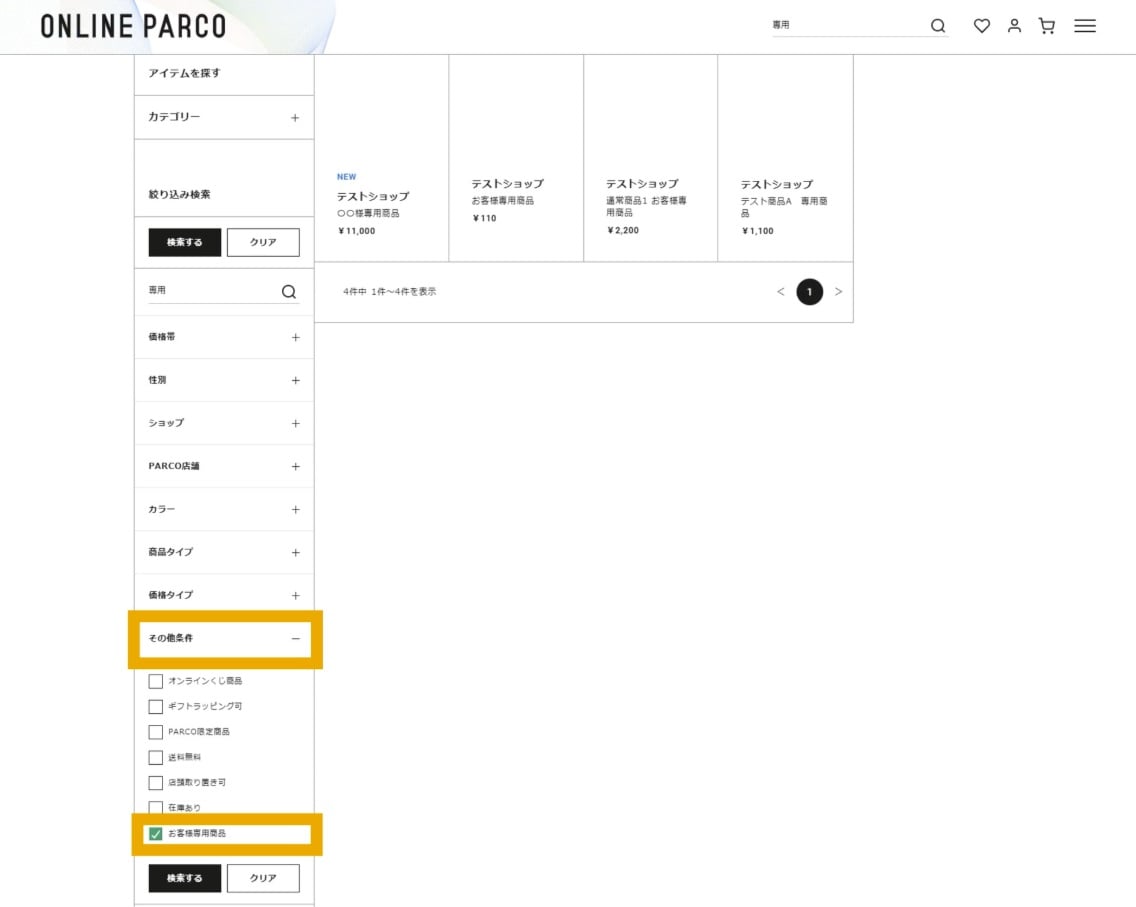
Task: Collapse the その他条件 section
Action: 295,638
